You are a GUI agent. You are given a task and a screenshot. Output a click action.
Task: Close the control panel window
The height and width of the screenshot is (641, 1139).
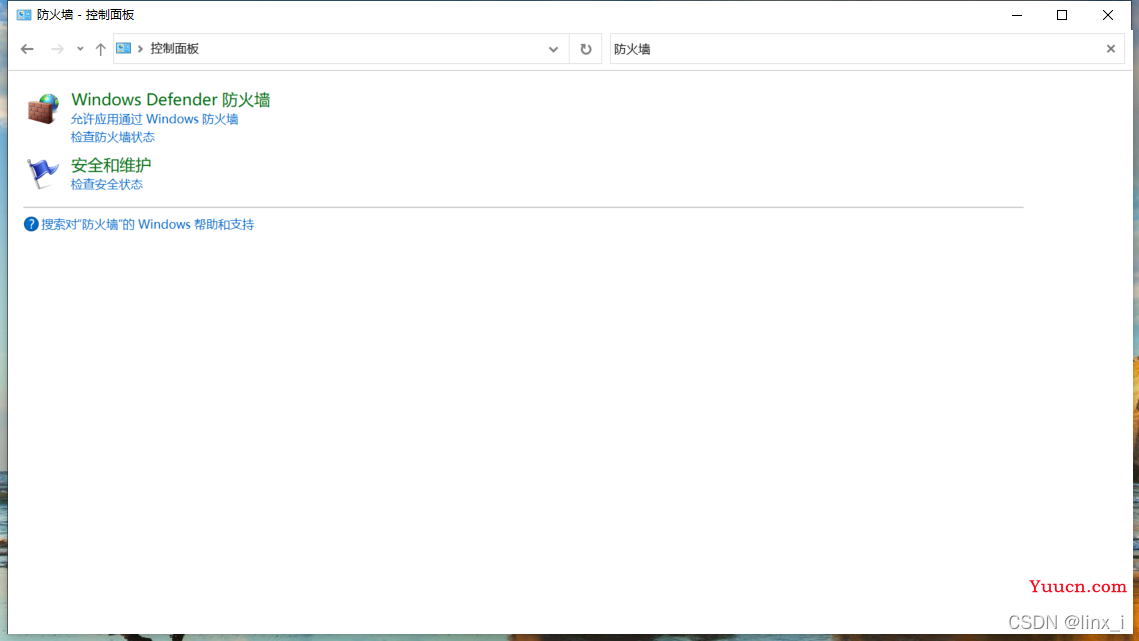1108,15
